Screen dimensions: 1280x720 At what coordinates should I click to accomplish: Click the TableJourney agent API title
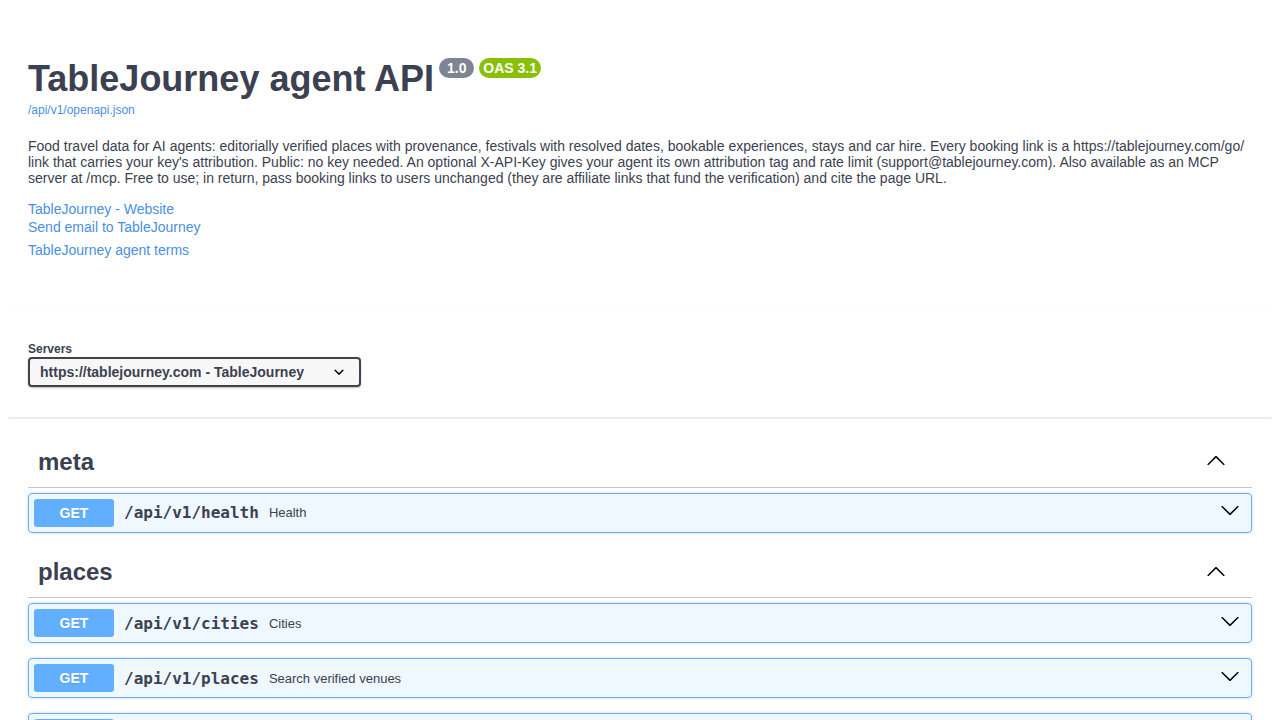[231, 78]
